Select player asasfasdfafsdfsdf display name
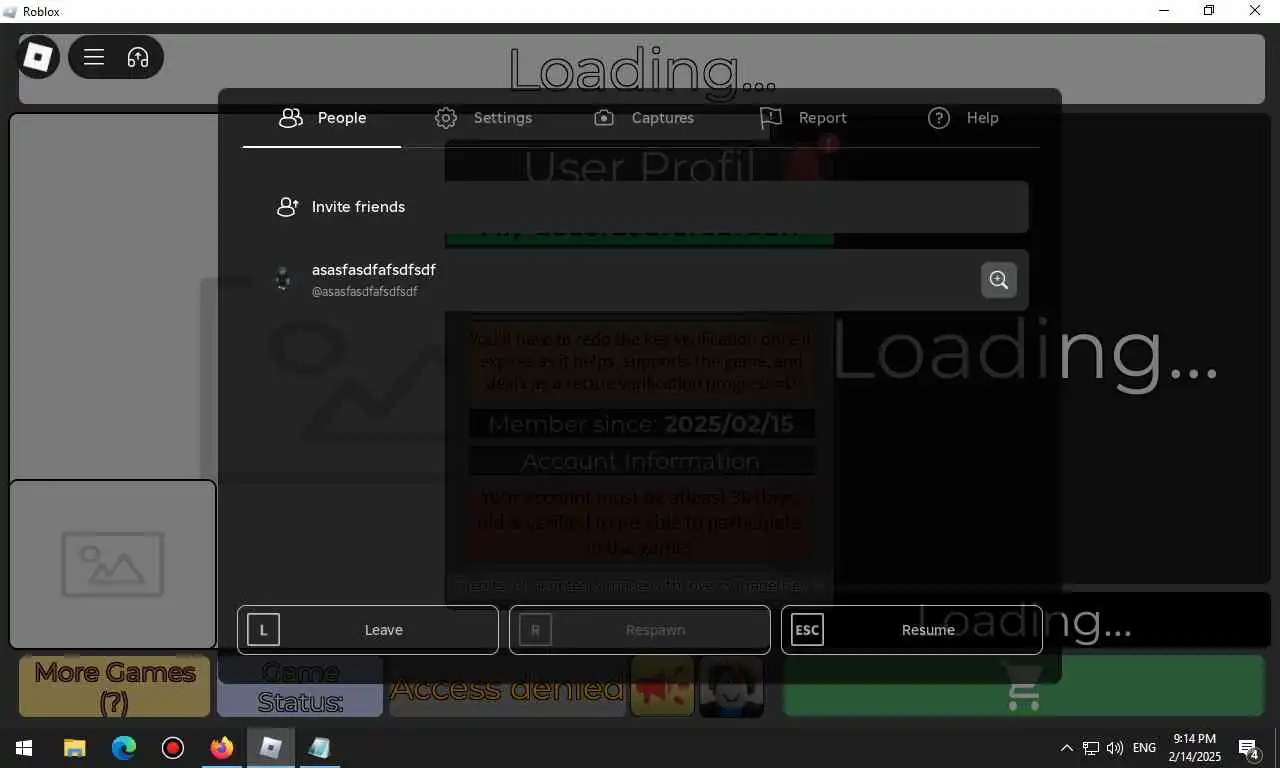1280x768 pixels. 373,270
